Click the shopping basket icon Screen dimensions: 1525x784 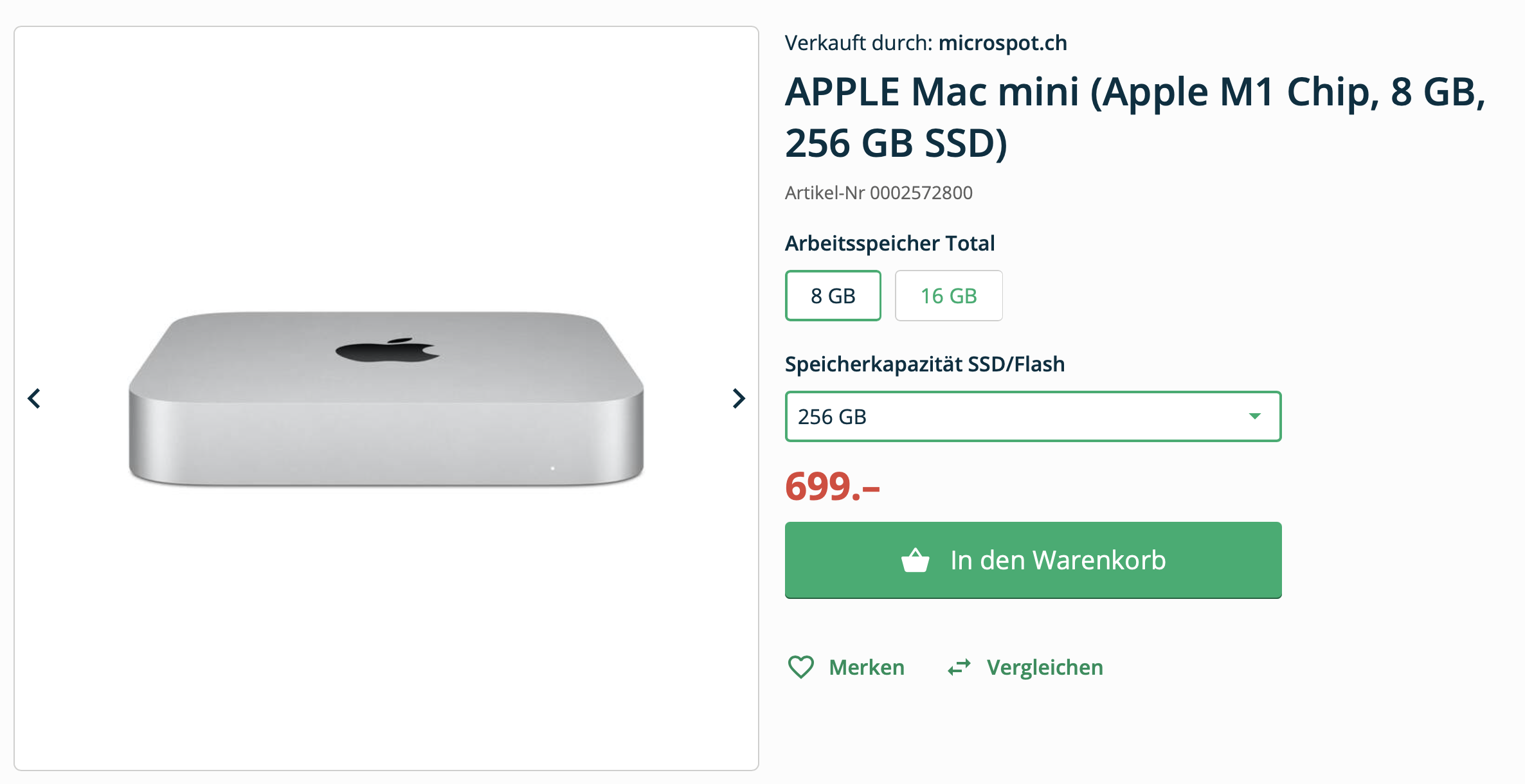pyautogui.click(x=915, y=560)
